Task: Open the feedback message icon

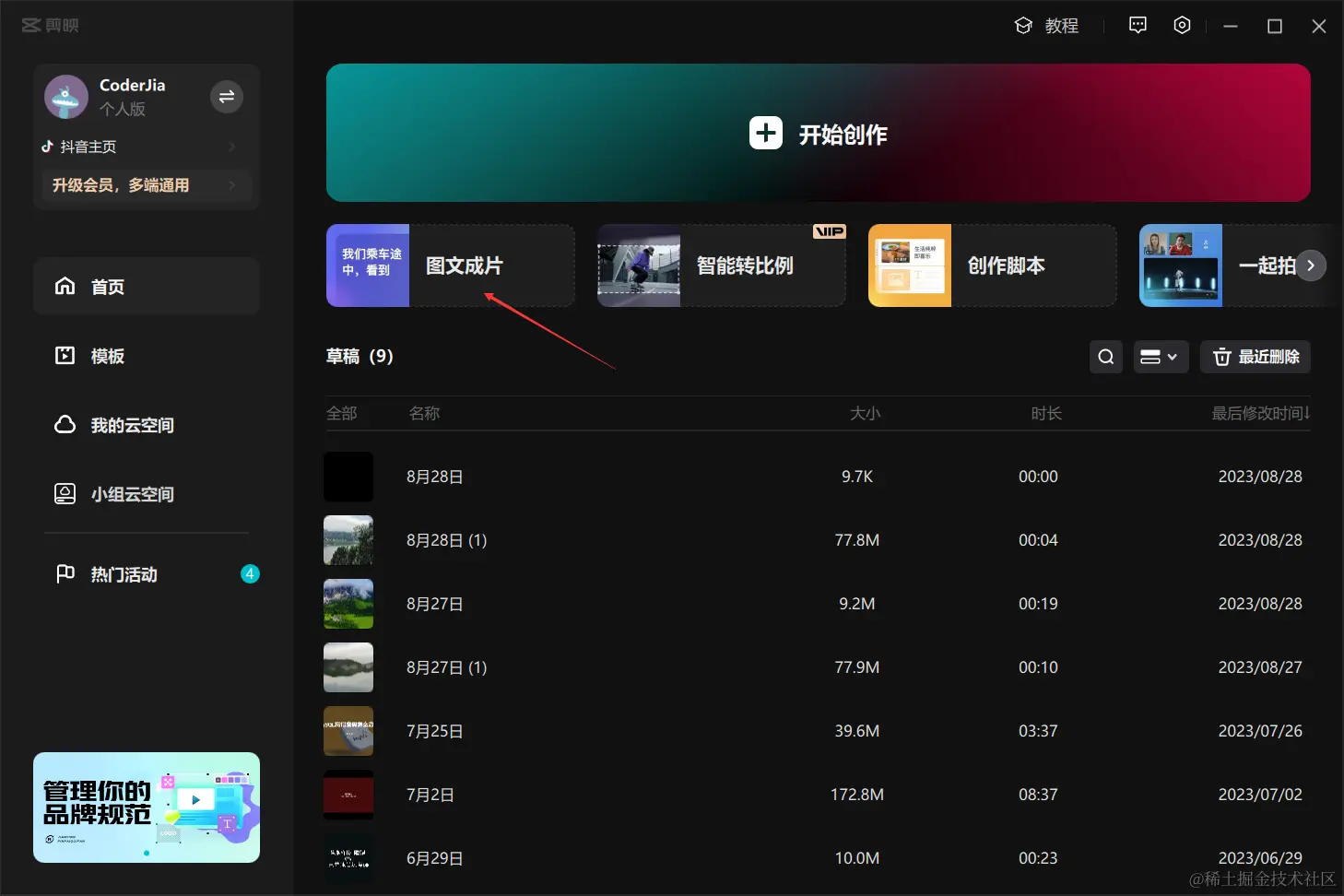Action: [1138, 26]
